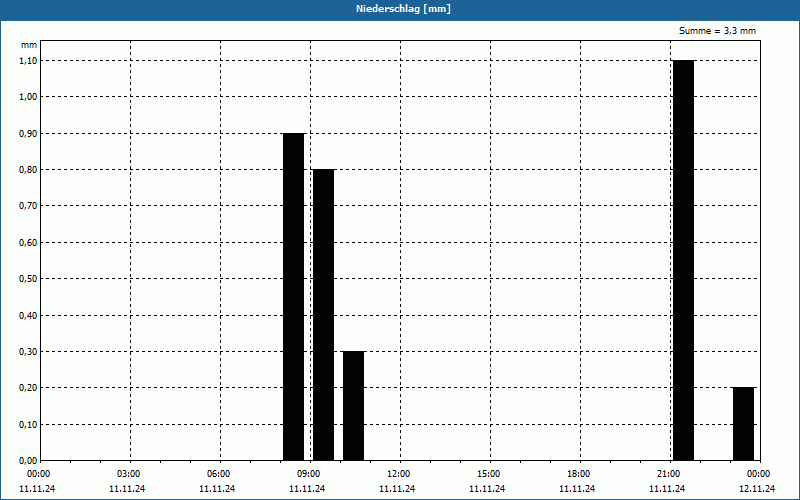Click the "00:00" time label above 12.11.24
The width and height of the screenshot is (800, 500).
(759, 474)
